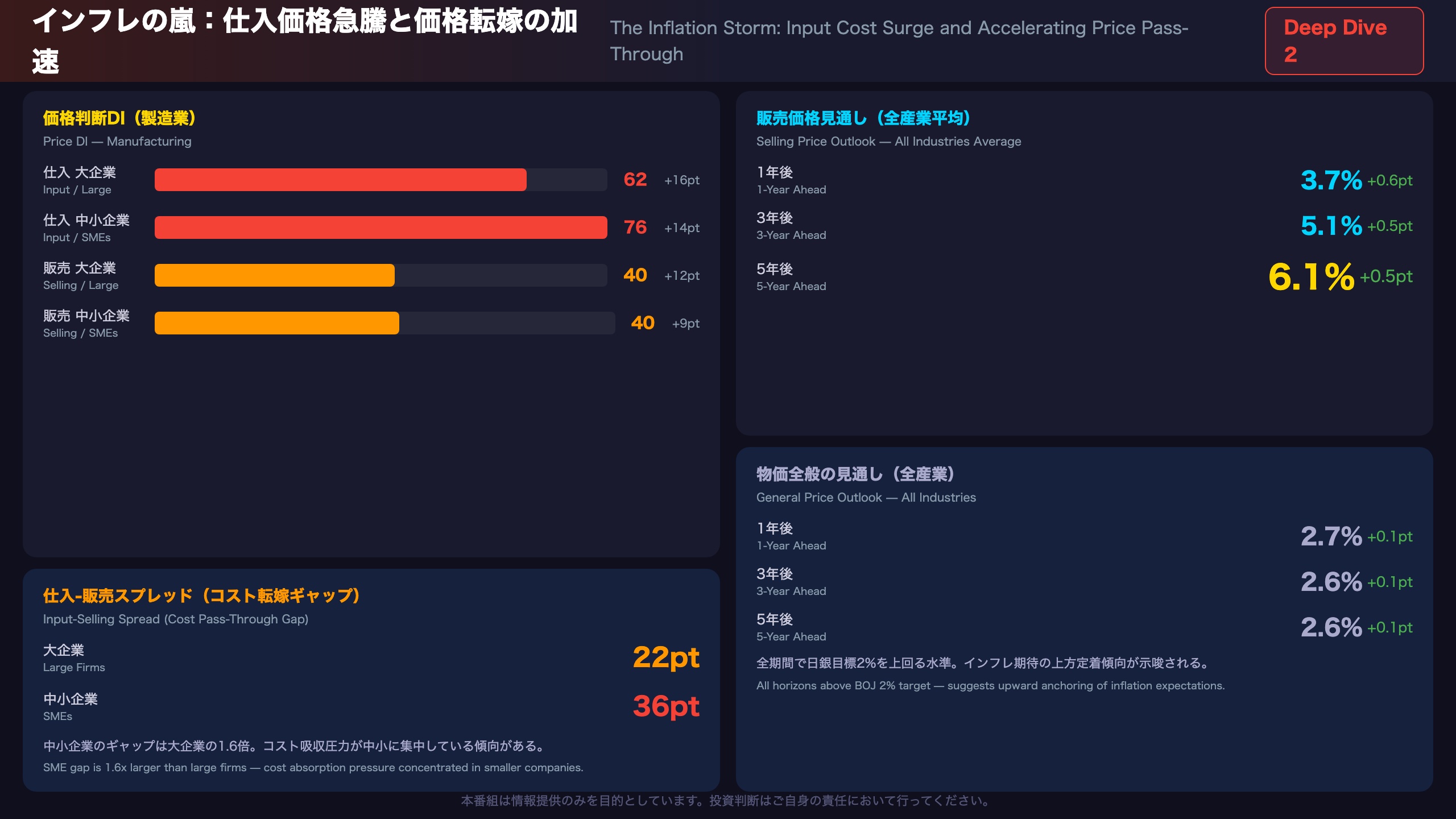Click the +0.6pt change label
The height and width of the screenshot is (819, 1456).
1390,181
